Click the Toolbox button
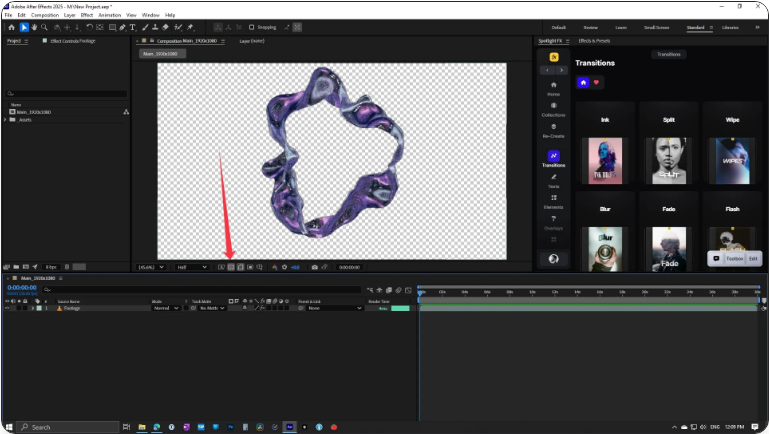Viewport: 769px width, 434px height. pos(734,258)
